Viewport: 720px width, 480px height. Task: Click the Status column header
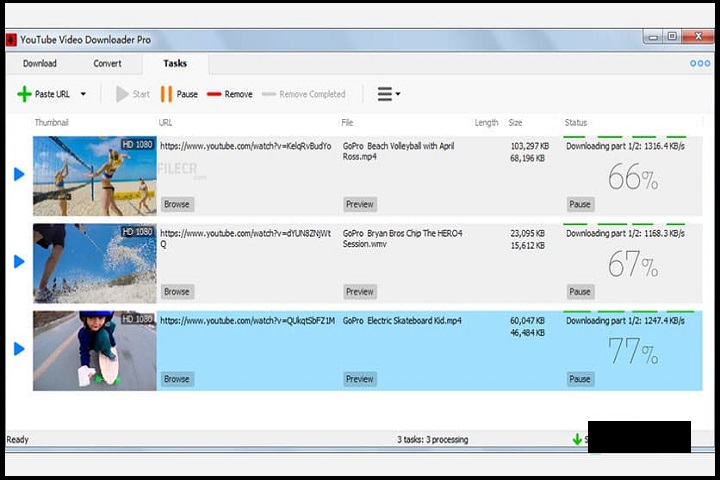click(x=576, y=123)
